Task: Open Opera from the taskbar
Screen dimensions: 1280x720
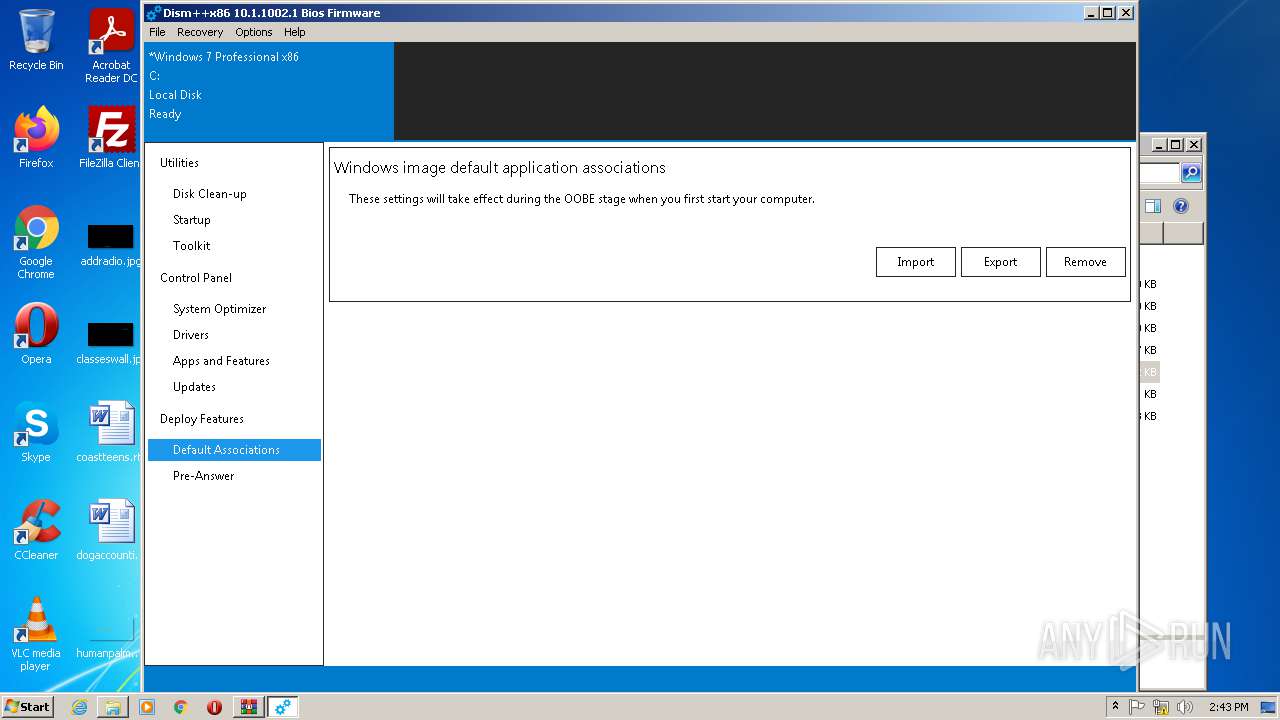Action: 214,707
